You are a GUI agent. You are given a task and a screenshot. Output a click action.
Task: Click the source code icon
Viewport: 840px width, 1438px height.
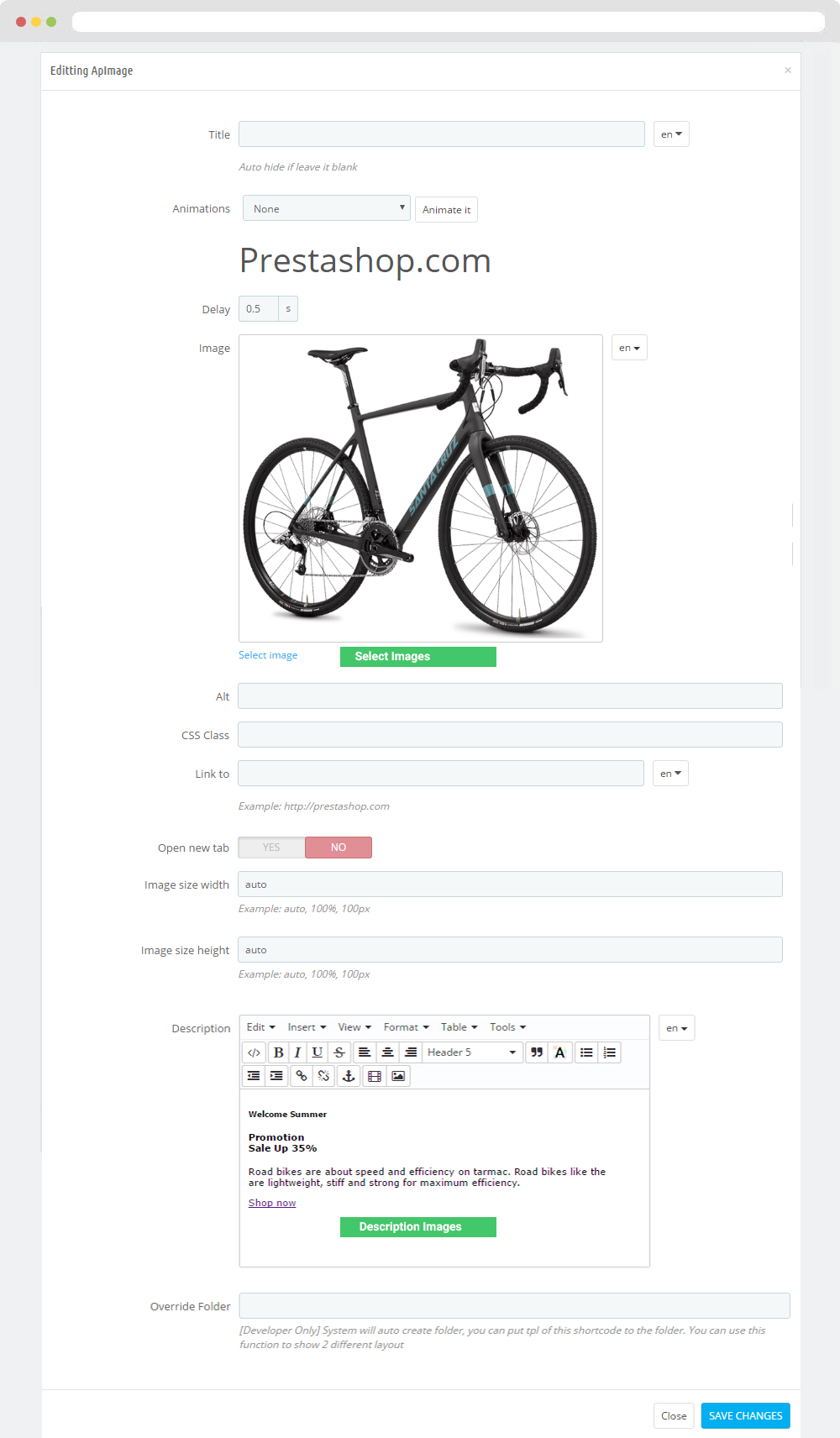(254, 1052)
